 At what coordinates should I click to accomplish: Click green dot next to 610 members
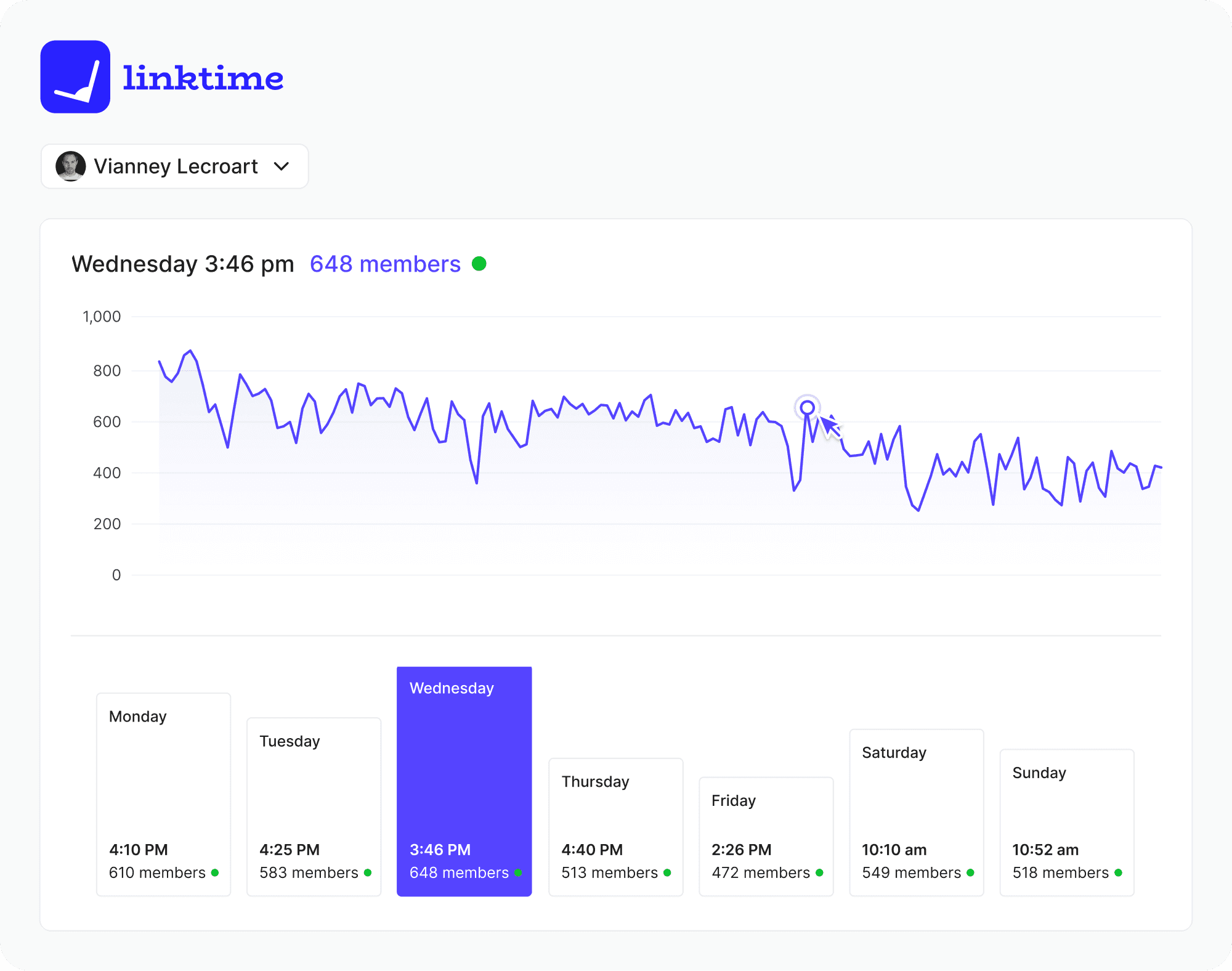tap(215, 872)
